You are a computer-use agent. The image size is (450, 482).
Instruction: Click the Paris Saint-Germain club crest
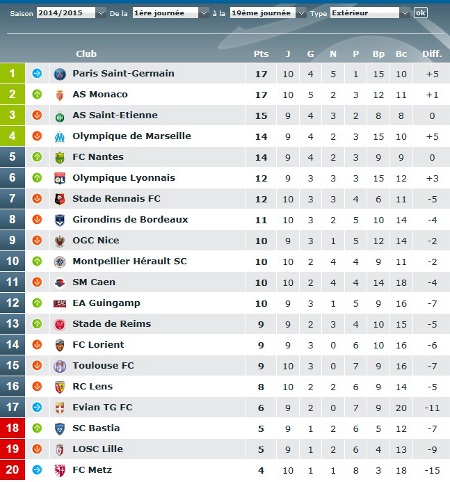(x=60, y=74)
